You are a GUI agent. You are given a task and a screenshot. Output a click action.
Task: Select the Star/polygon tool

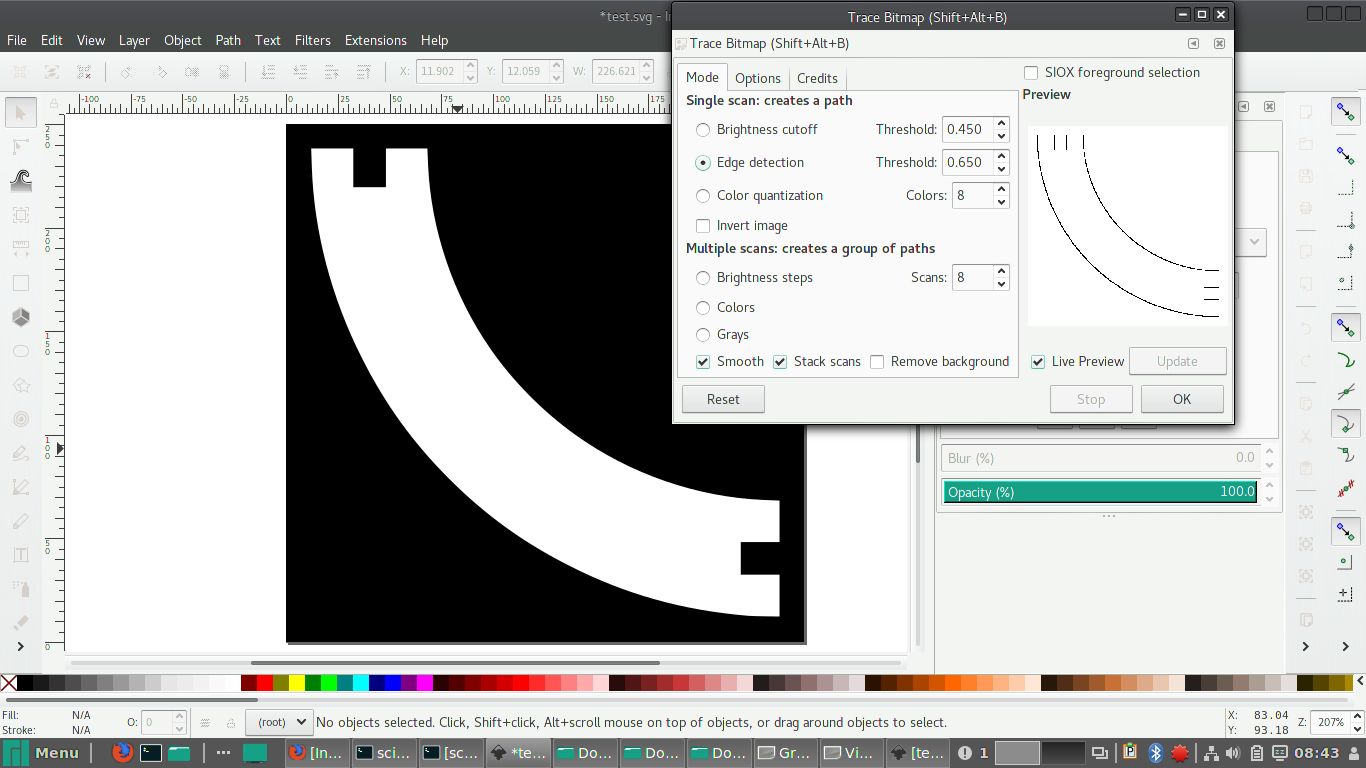(20, 385)
